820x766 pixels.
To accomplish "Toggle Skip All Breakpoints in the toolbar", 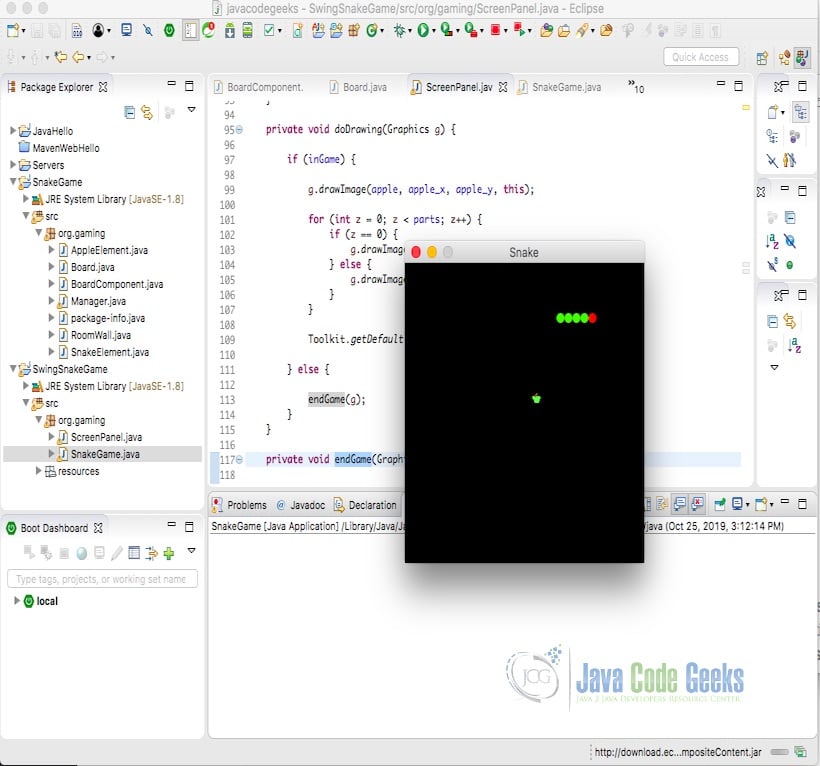I will (148, 30).
